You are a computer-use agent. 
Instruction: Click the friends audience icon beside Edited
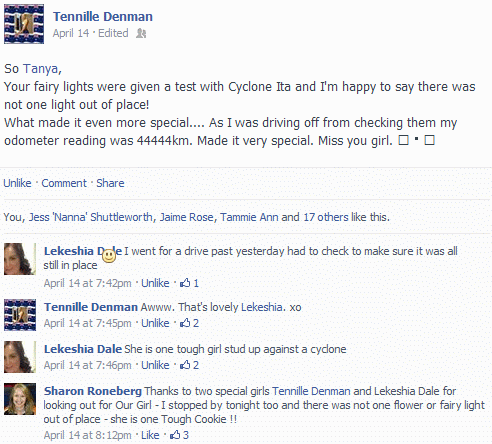(141, 33)
